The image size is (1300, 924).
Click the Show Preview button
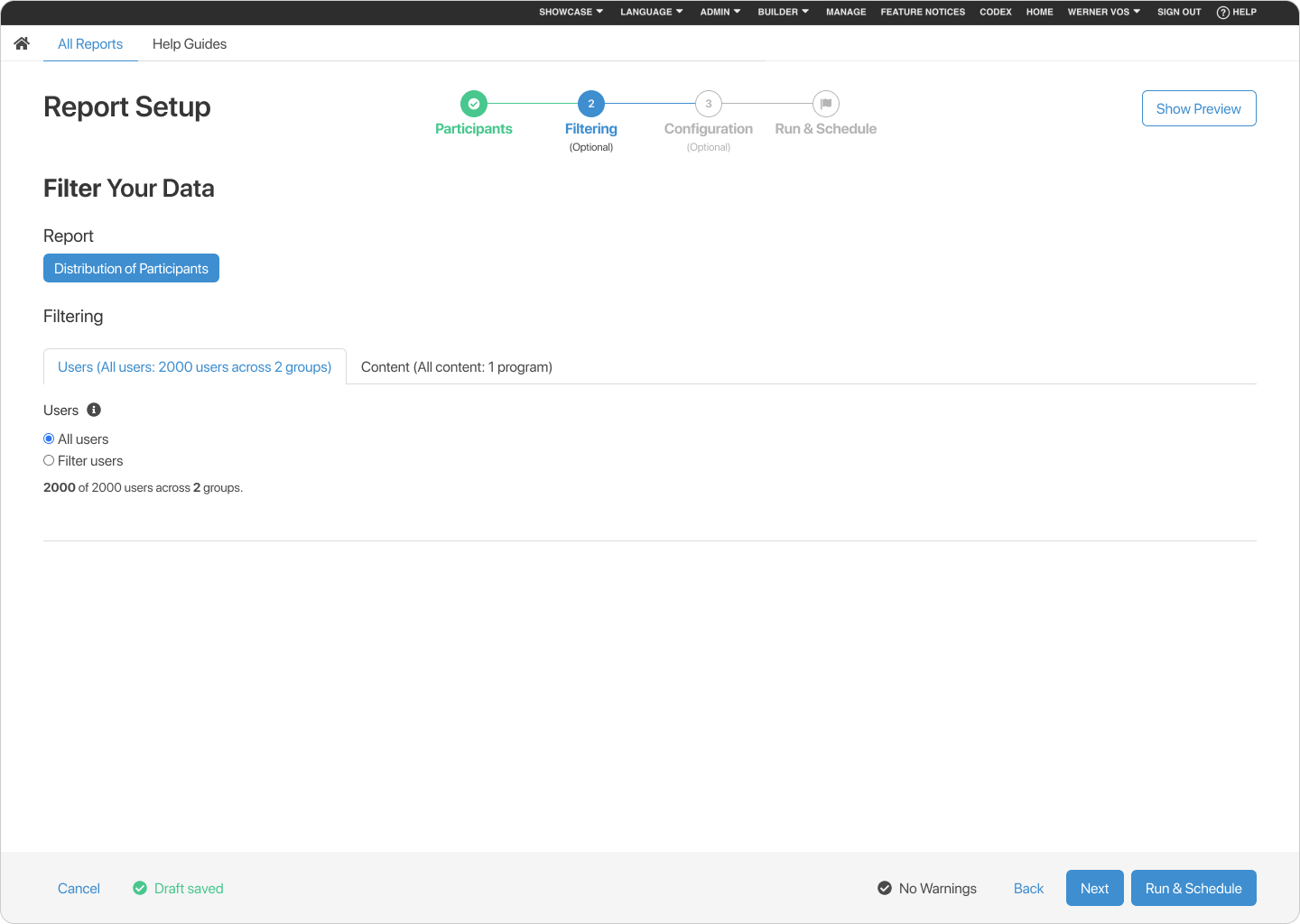point(1199,108)
